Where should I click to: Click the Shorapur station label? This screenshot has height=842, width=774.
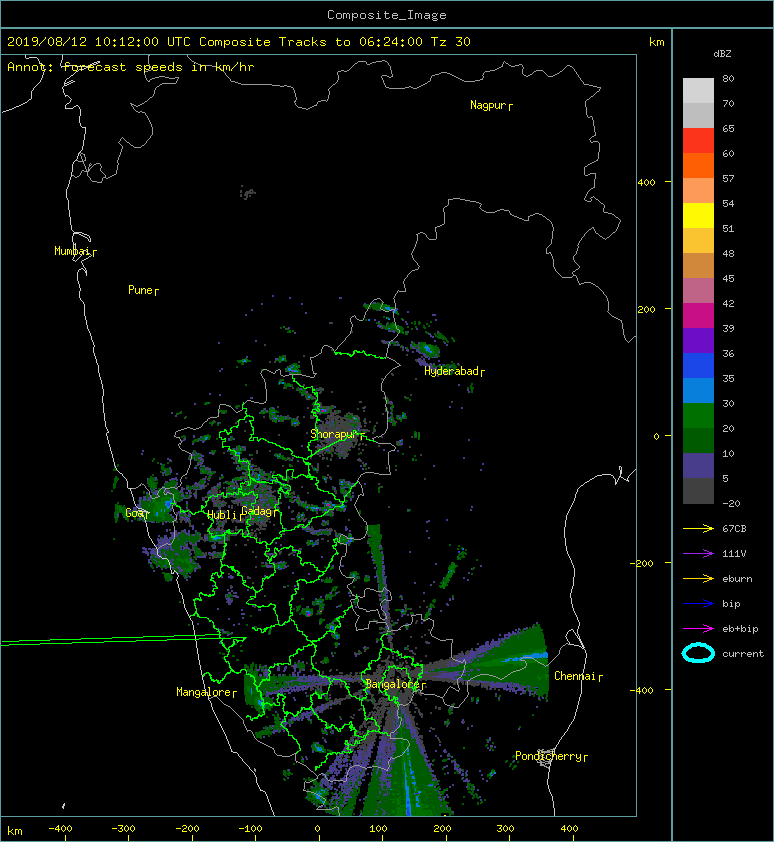pyautogui.click(x=333, y=434)
